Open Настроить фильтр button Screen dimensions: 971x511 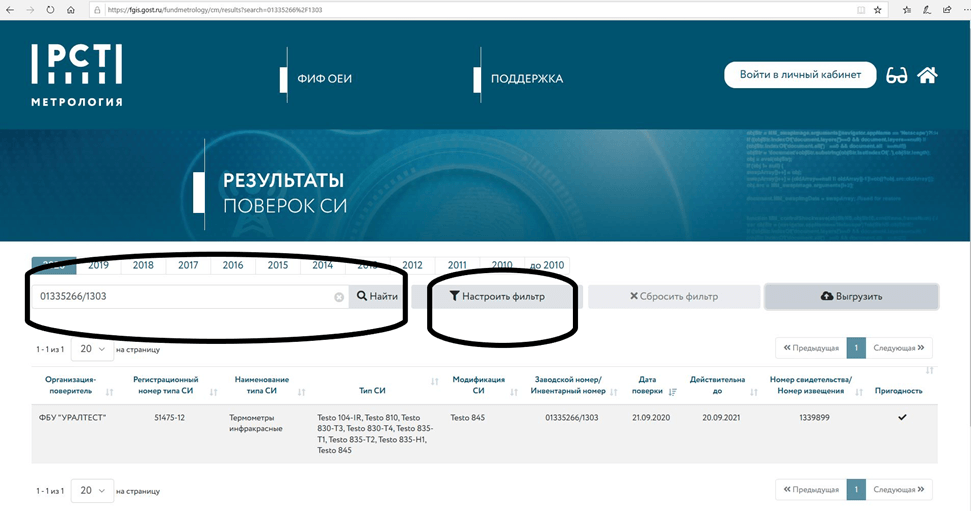tap(497, 297)
